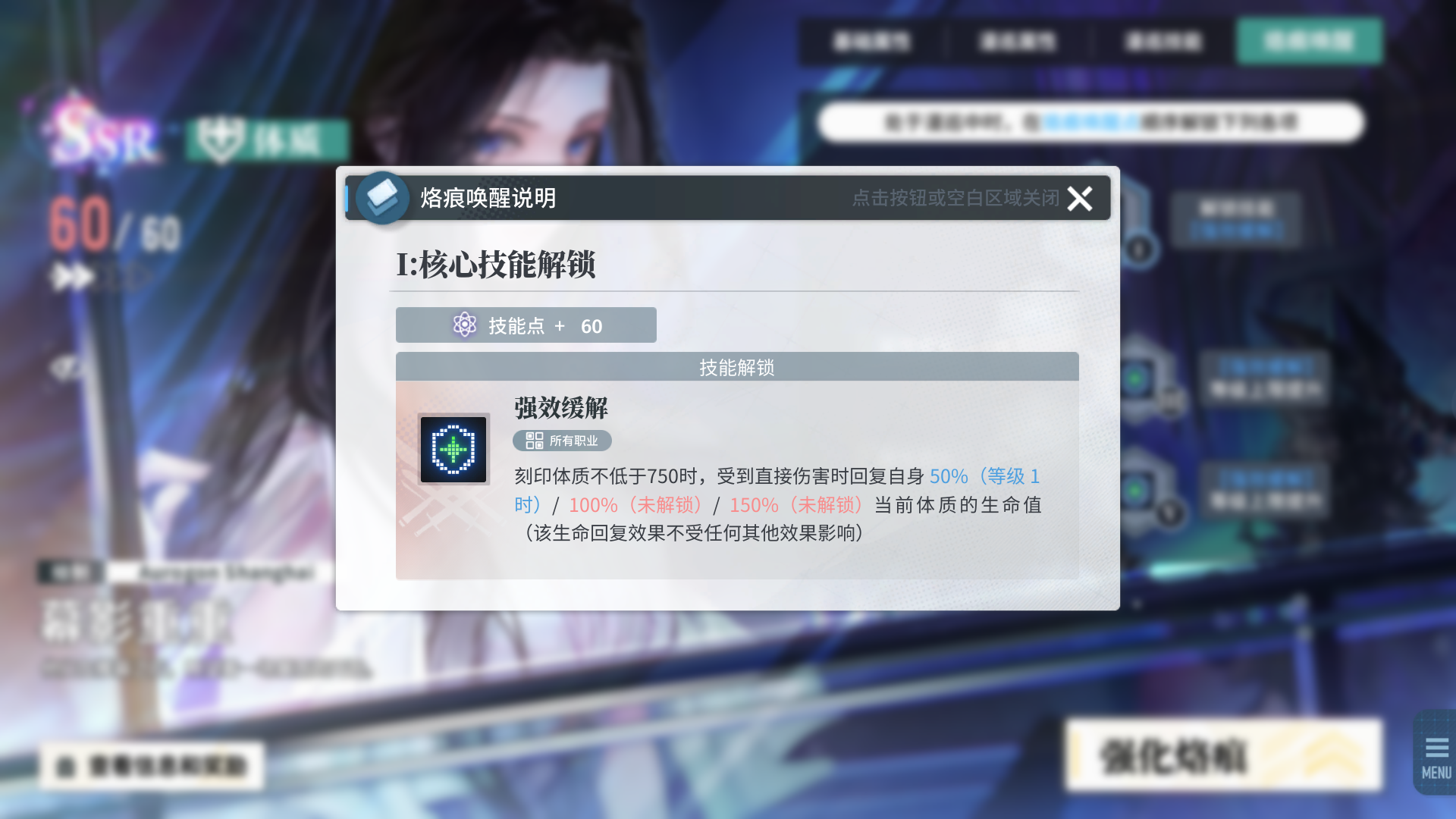The height and width of the screenshot is (819, 1456).
Task: Switch to the green highlighted top tab
Action: [x=1309, y=42]
